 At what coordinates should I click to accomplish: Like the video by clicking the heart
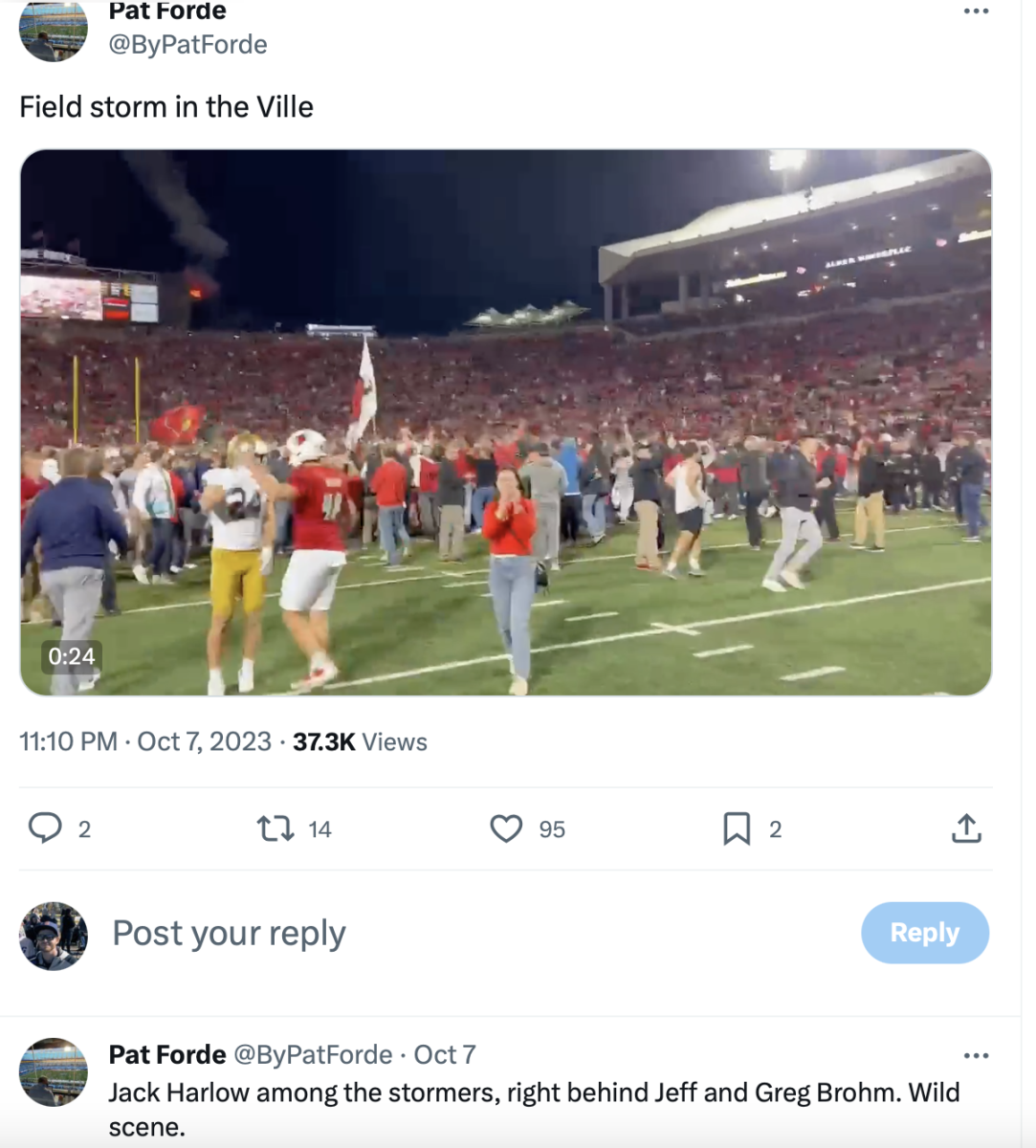506,829
